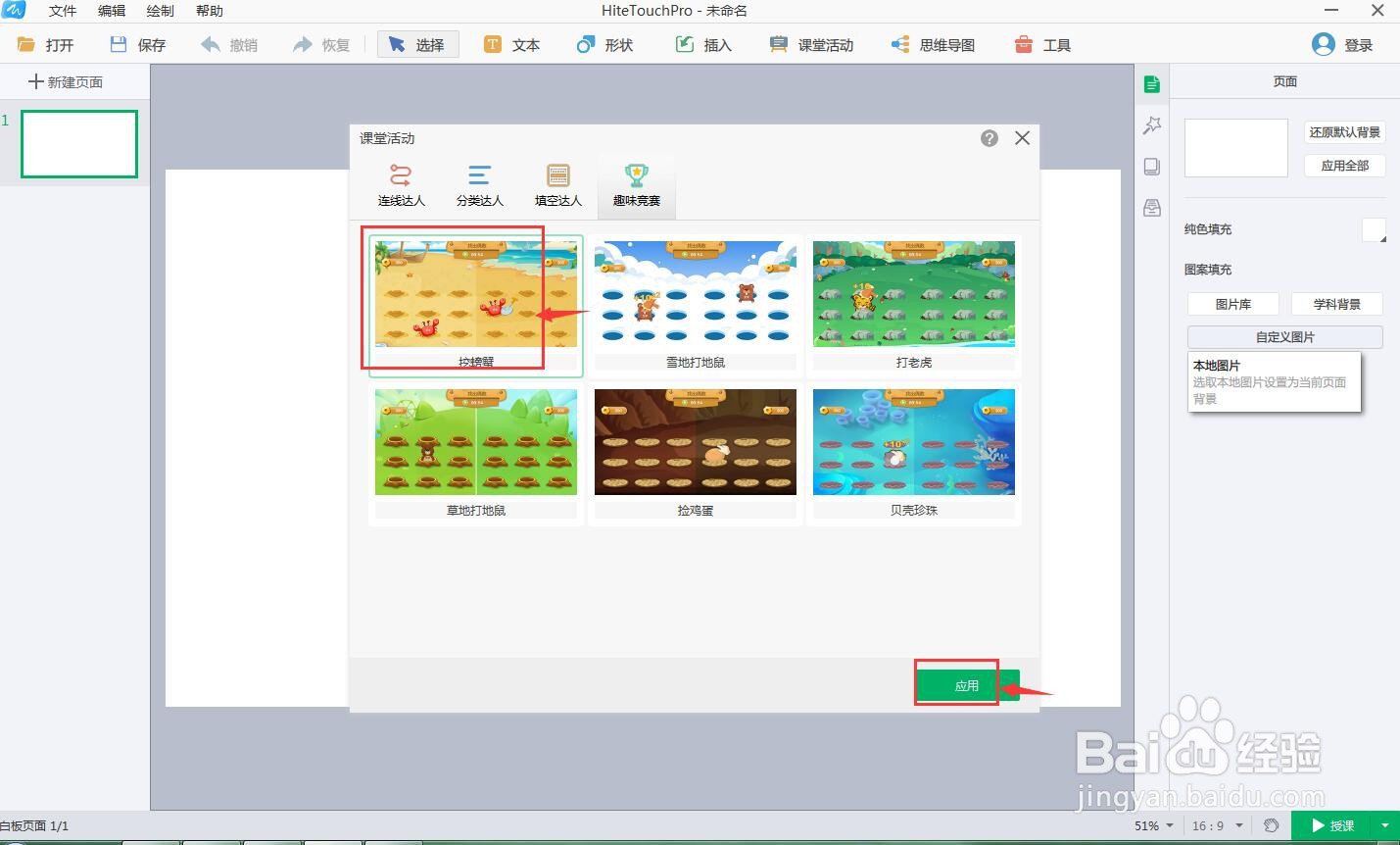The image size is (1400, 845).
Task: Start 授课 teaching mode
Action: (x=1332, y=825)
